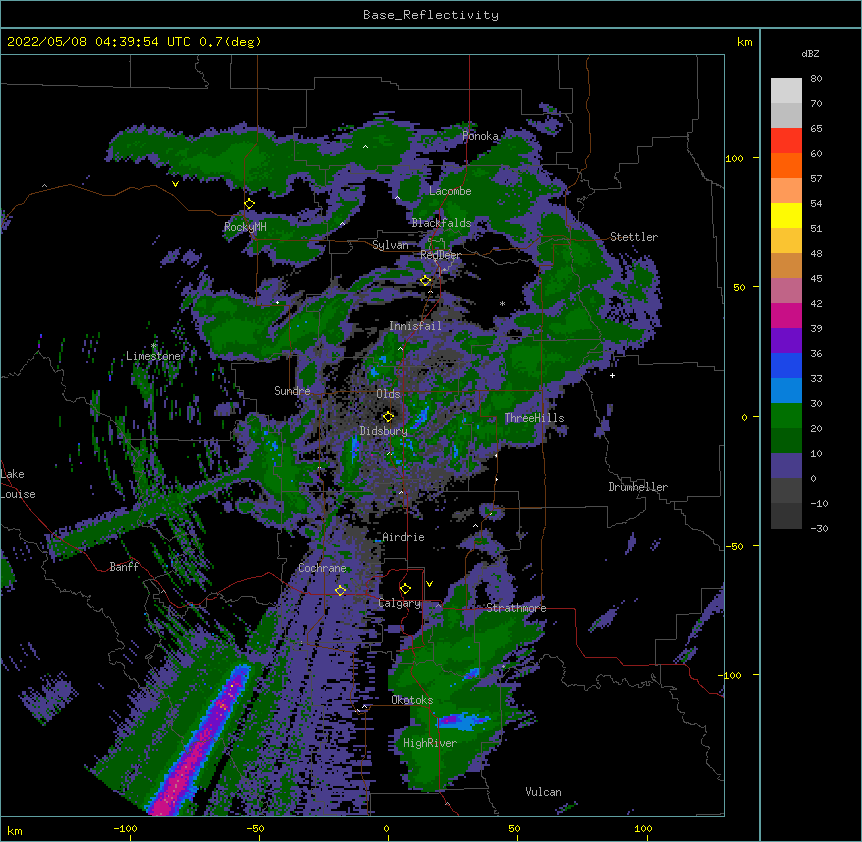The width and height of the screenshot is (862, 842).
Task: Click the Base_Reflectivity title text
Action: coord(431,15)
